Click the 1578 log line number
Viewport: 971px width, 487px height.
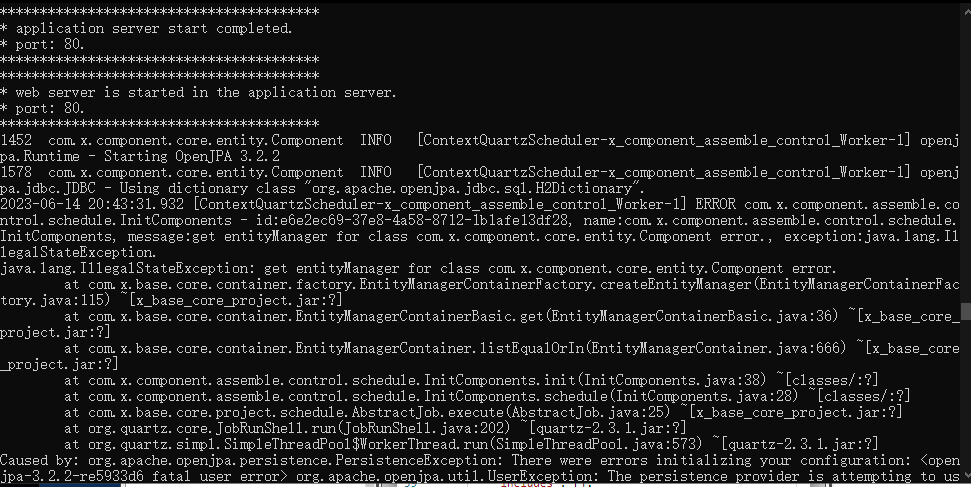pos(18,173)
